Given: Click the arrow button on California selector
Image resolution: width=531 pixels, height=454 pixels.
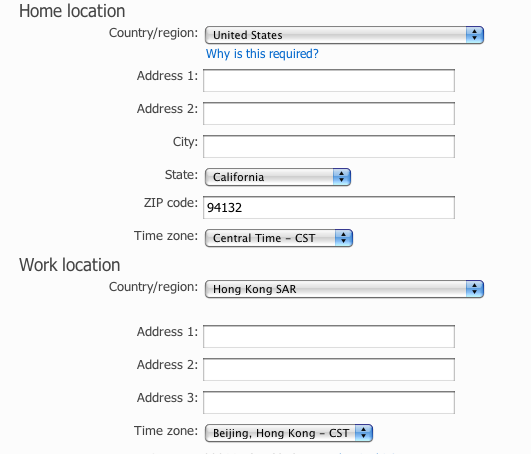Looking at the screenshot, I should (342, 177).
